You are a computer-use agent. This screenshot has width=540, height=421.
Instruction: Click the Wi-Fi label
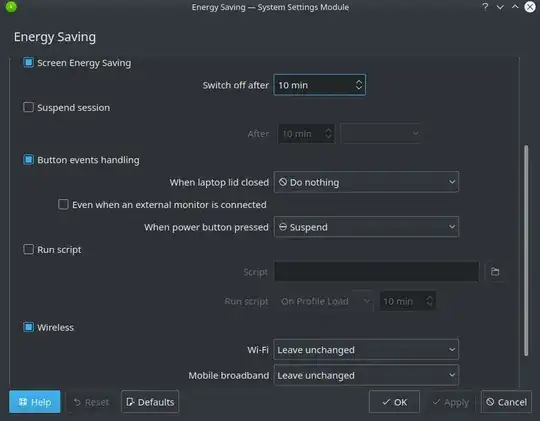(258, 350)
